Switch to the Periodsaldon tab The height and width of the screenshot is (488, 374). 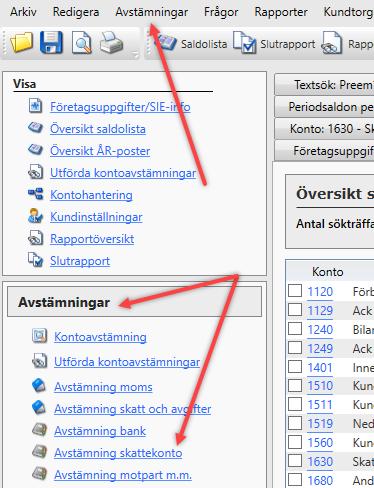[324, 107]
